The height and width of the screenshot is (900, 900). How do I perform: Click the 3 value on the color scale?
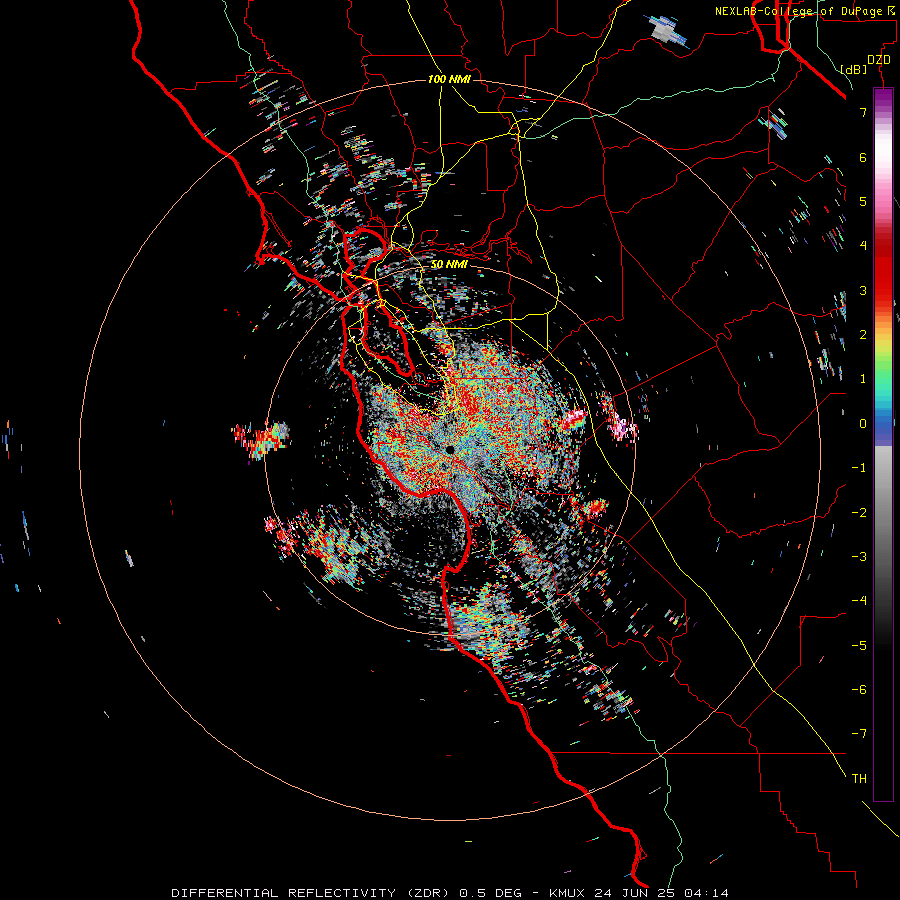coord(863,290)
